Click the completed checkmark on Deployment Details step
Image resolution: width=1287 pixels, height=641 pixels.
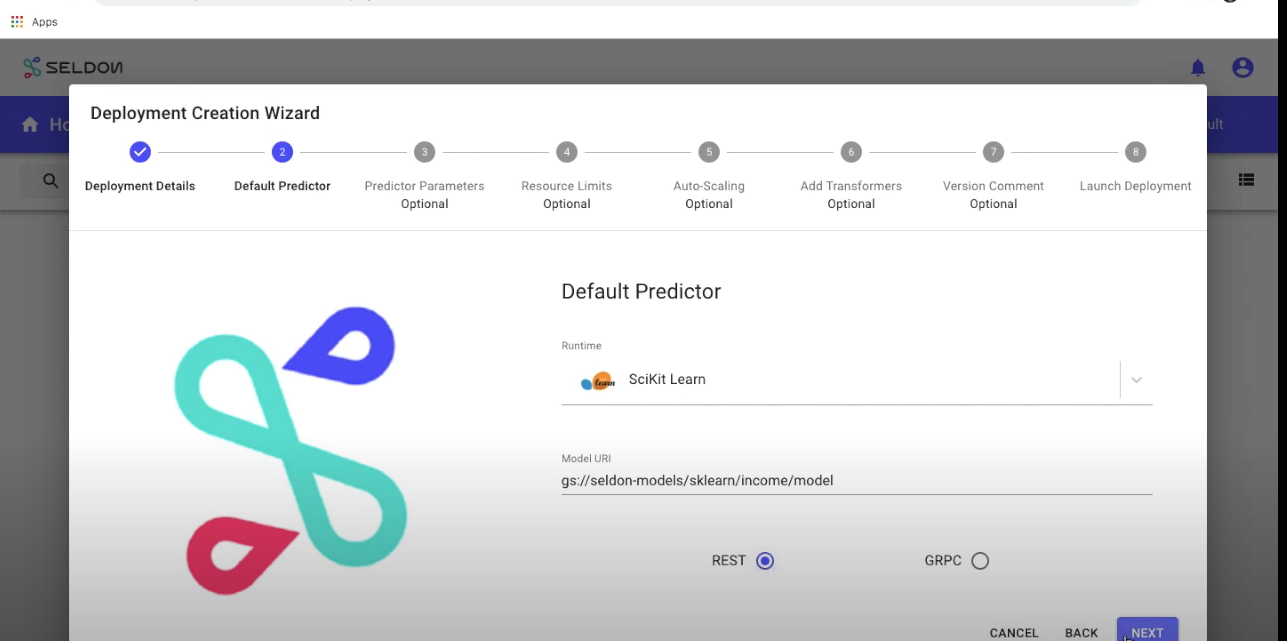point(139,152)
